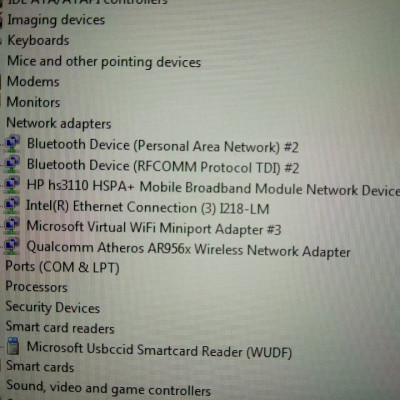Select Sound, video and game controllers
Image resolution: width=400 pixels, height=400 pixels.
click(109, 388)
